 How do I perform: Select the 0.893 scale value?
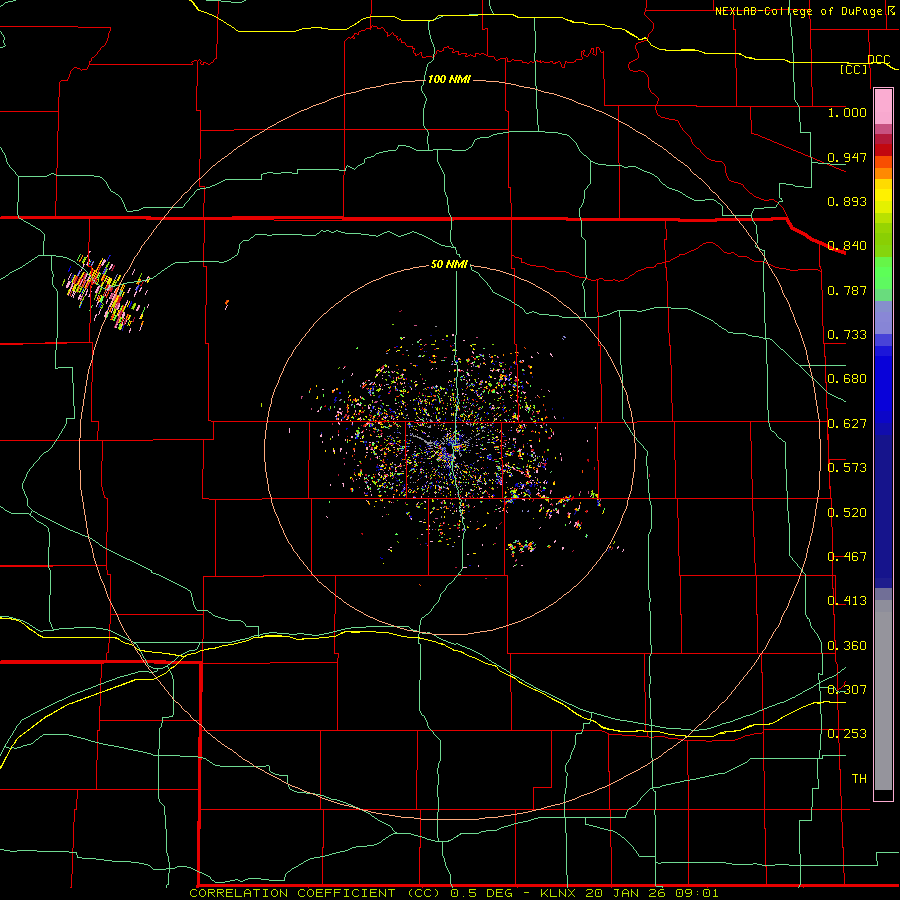click(x=847, y=201)
